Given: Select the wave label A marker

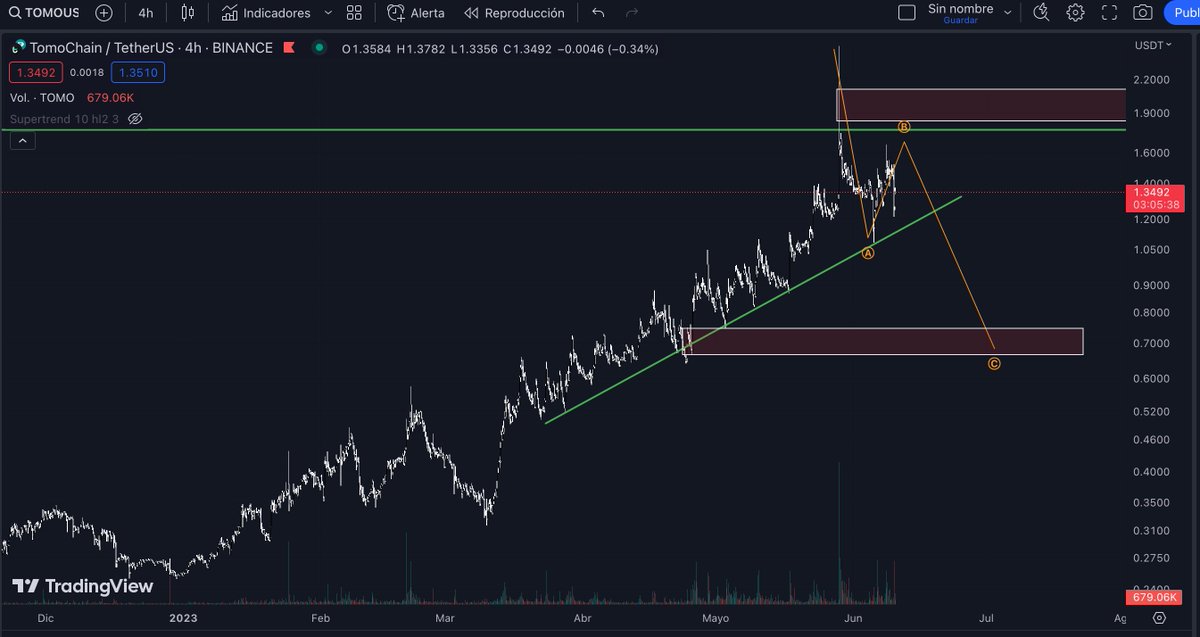Looking at the screenshot, I should pyautogui.click(x=868, y=254).
